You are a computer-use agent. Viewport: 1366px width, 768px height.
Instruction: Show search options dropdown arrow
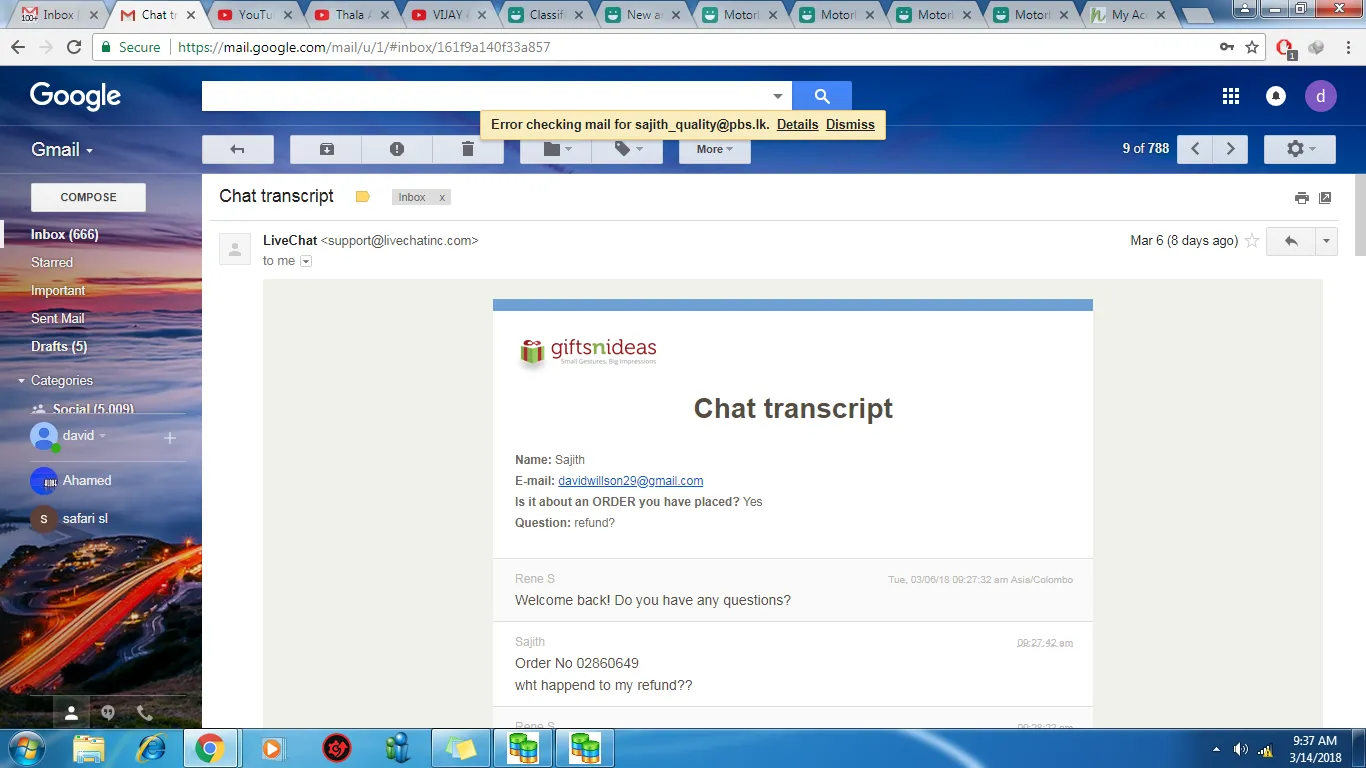tap(778, 96)
